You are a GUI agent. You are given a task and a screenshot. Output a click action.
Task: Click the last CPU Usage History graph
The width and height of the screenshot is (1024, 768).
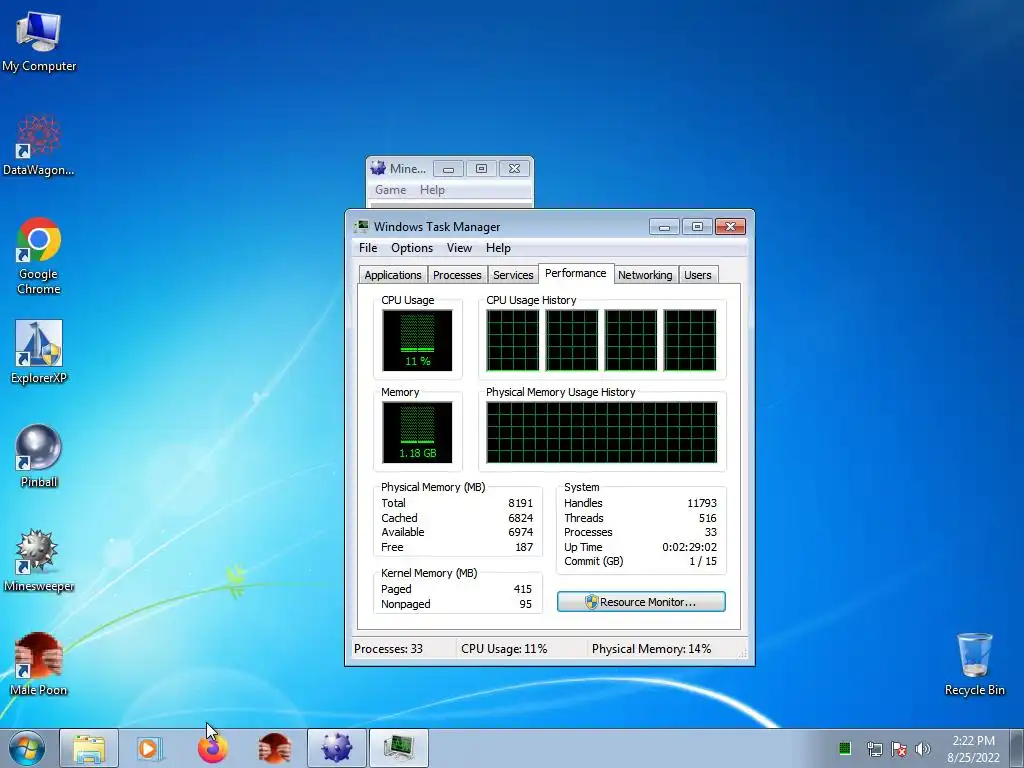(x=690, y=340)
